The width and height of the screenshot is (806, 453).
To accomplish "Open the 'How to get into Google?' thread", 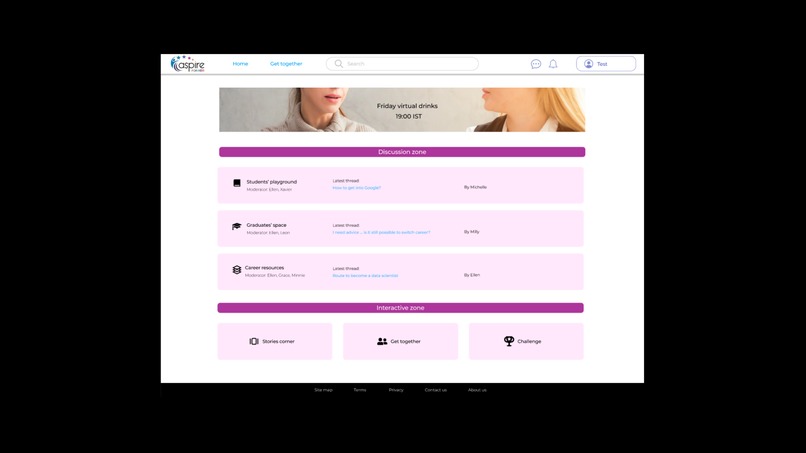I will pyautogui.click(x=357, y=188).
